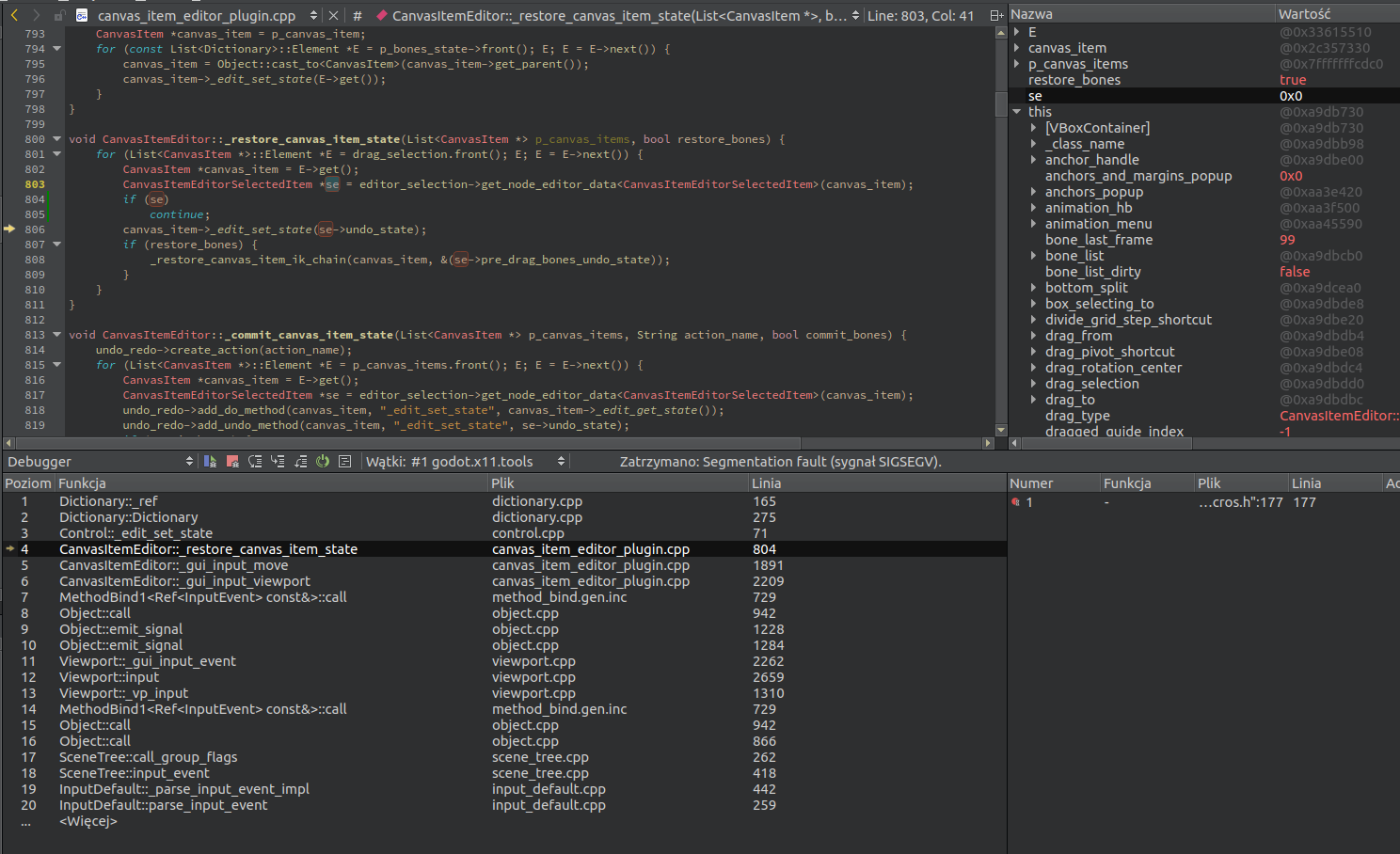Close canvas_item_editor_plugin.cpp document

[x=334, y=15]
